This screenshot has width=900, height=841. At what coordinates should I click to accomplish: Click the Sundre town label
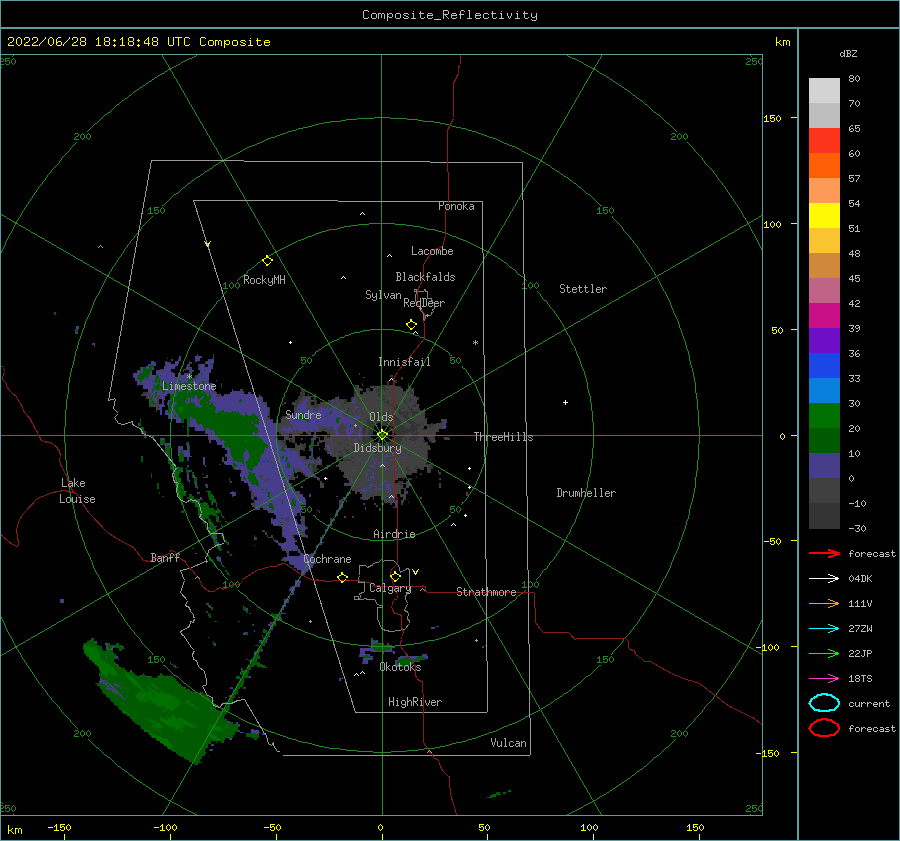pyautogui.click(x=303, y=414)
